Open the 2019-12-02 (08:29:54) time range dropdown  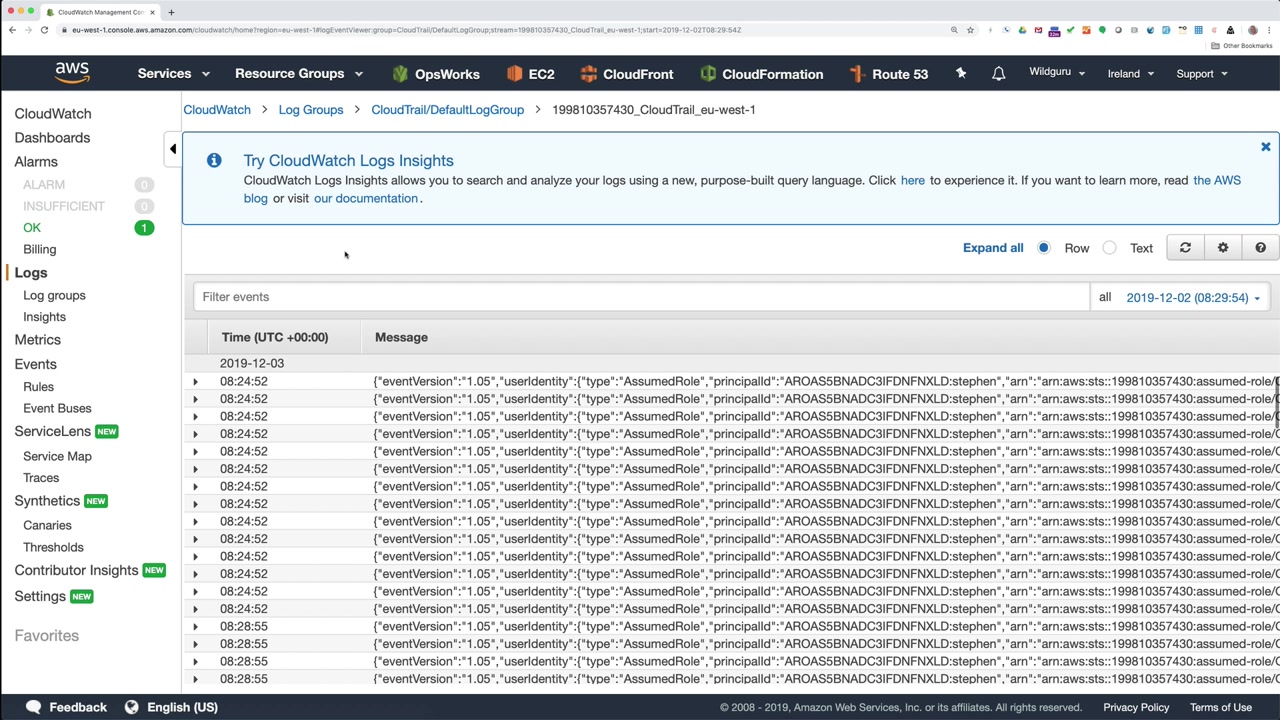[1193, 297]
